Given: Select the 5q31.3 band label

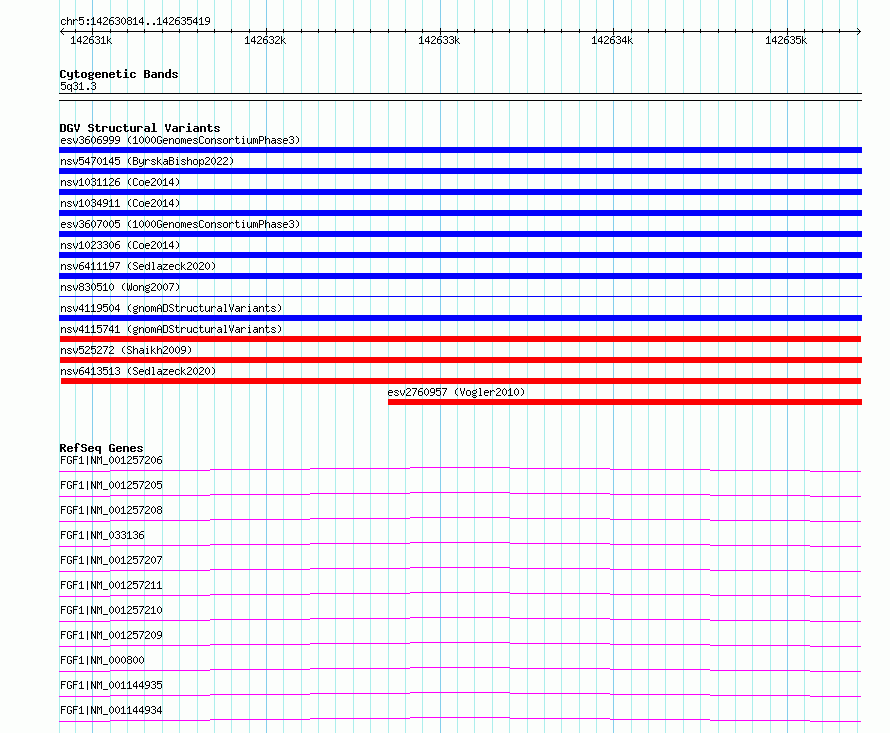Looking at the screenshot, I should 78,86.
